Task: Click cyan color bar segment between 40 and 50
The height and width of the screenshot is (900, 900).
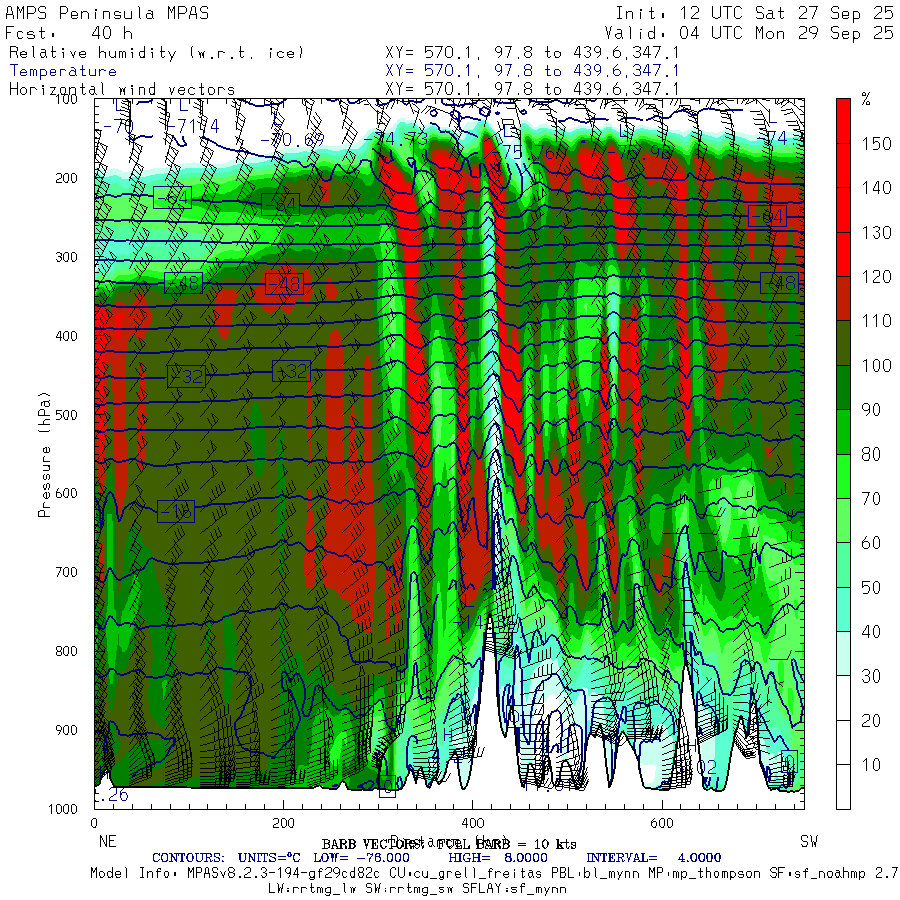Action: pos(843,609)
